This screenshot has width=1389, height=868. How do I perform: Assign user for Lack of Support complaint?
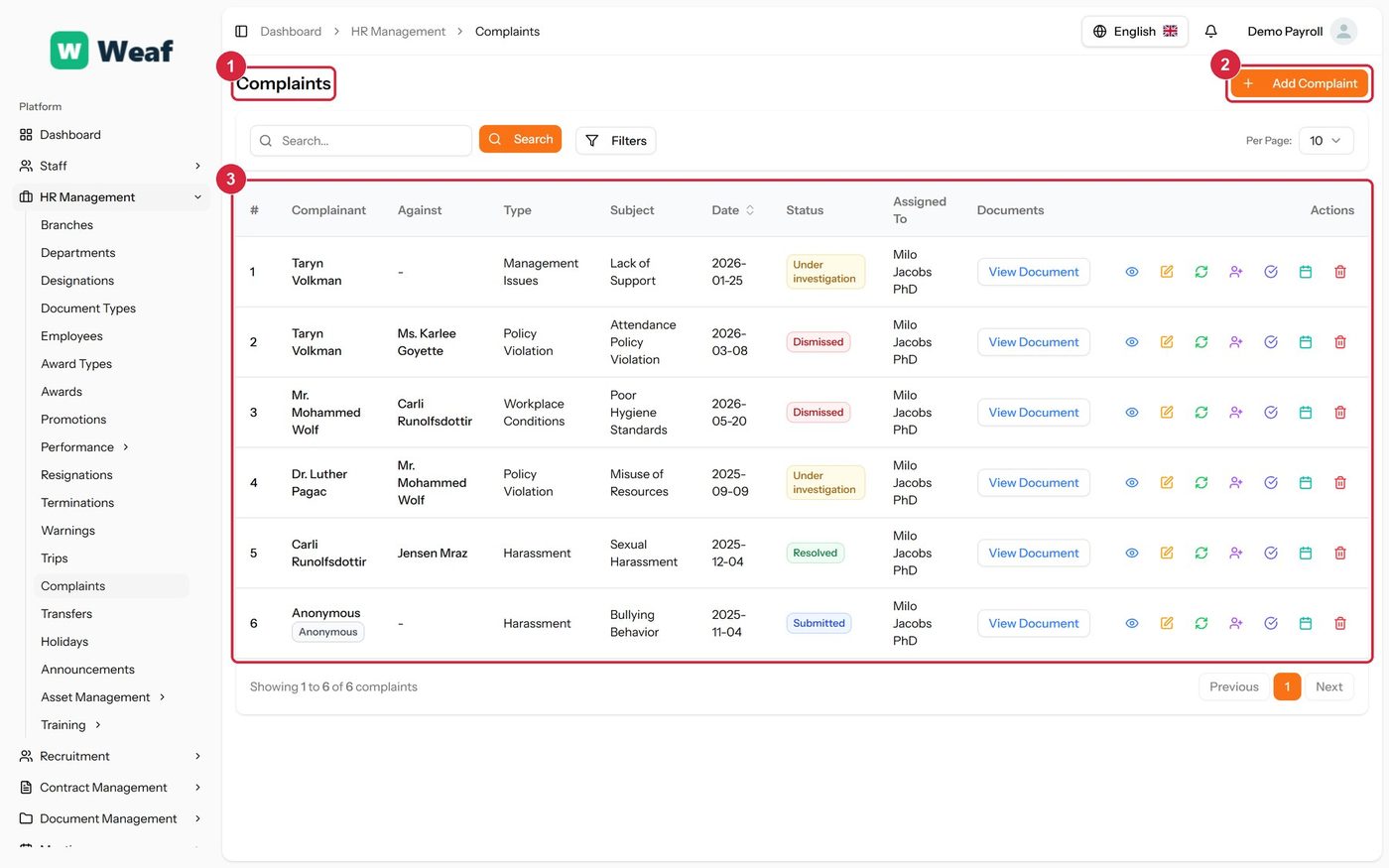click(x=1236, y=272)
